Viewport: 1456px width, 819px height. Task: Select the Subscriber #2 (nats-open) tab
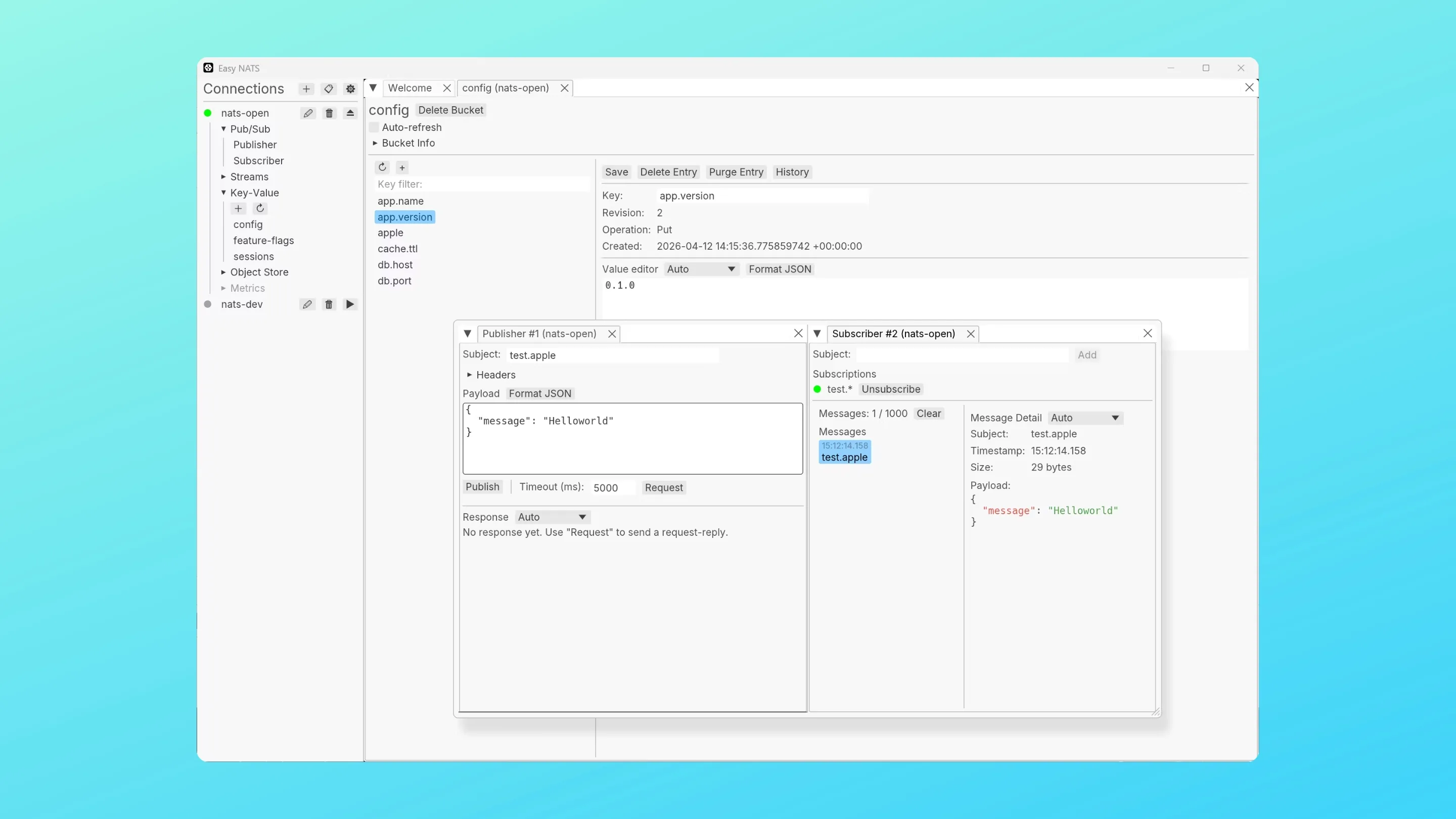[893, 334]
